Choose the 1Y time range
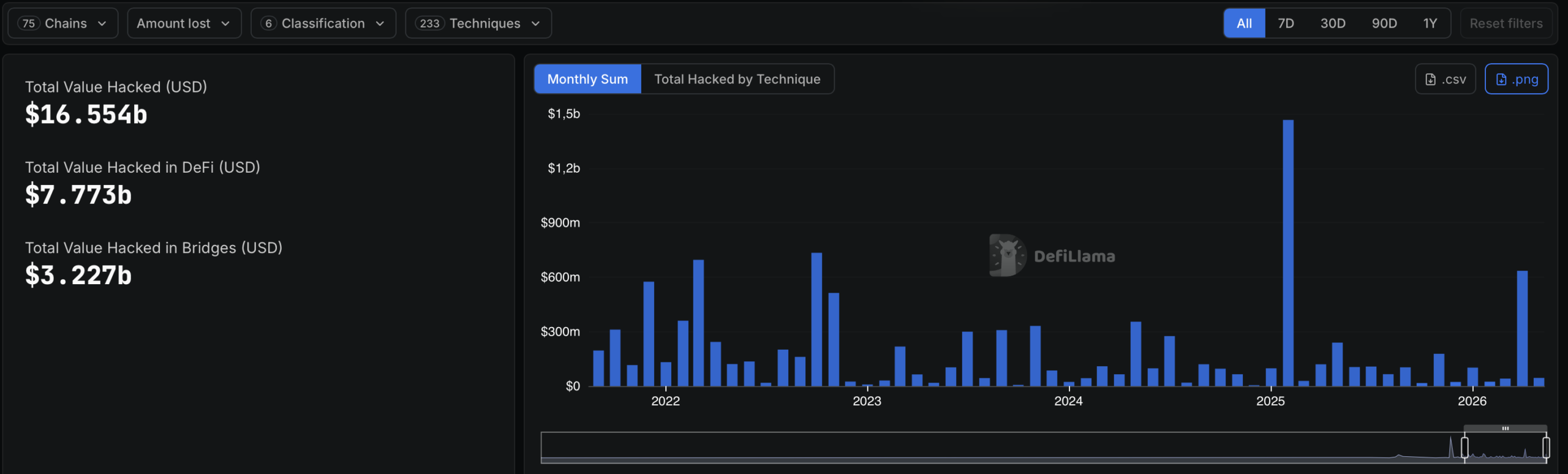This screenshot has width=1568, height=474. click(x=1430, y=23)
